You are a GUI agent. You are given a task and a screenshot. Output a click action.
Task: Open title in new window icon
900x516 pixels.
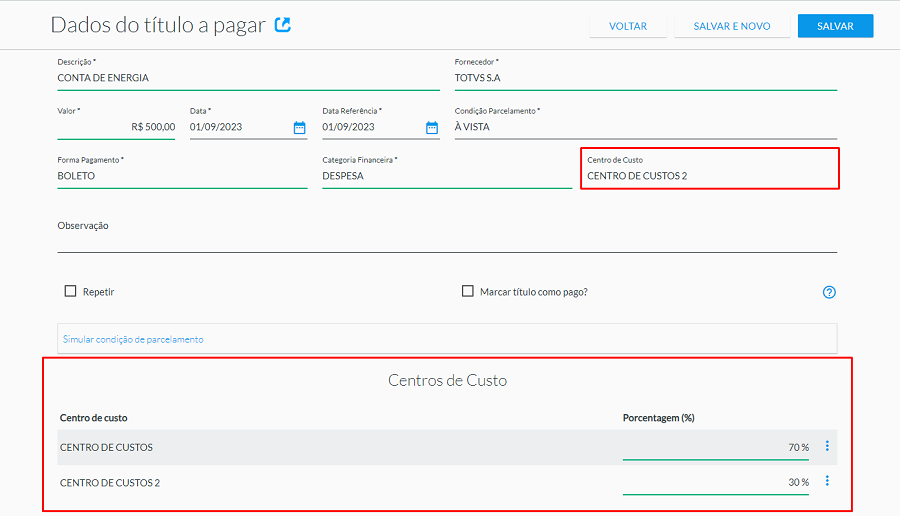coord(282,25)
